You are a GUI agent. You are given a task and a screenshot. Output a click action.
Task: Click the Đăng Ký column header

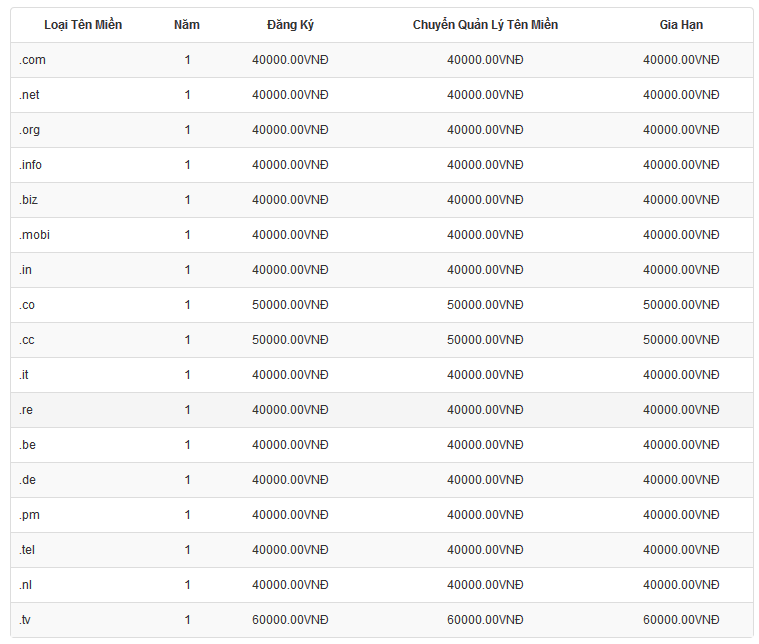[290, 25]
